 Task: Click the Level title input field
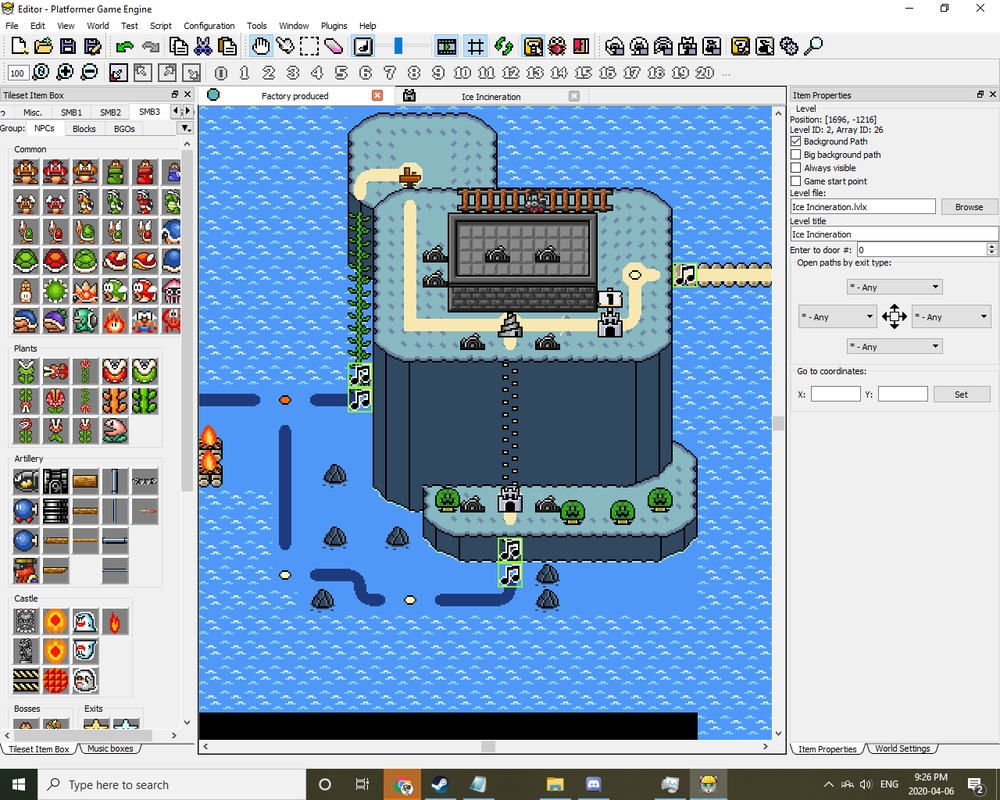click(894, 234)
